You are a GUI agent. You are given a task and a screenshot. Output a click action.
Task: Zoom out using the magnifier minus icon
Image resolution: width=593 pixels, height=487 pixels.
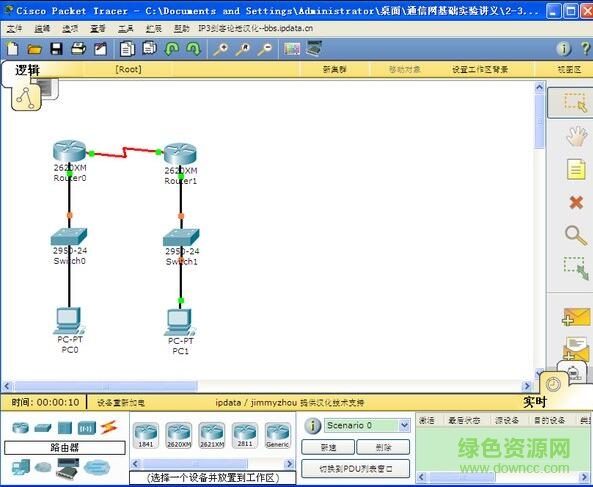[265, 49]
